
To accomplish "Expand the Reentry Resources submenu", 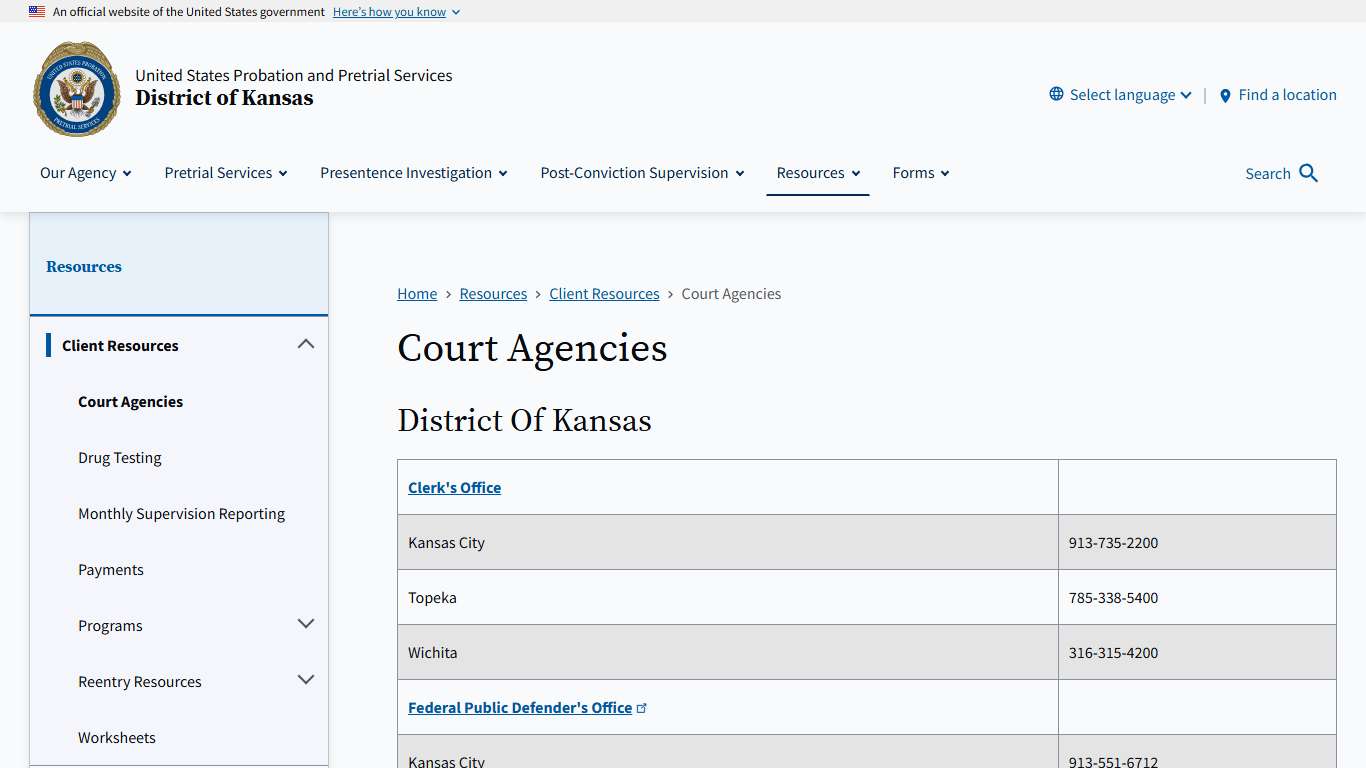I will tap(306, 679).
